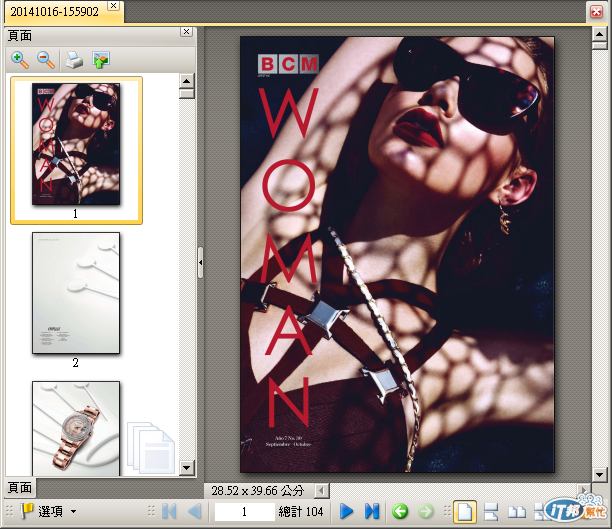612x529 pixels.
Task: Select the 20141016-155902 tab
Action: coord(55,12)
